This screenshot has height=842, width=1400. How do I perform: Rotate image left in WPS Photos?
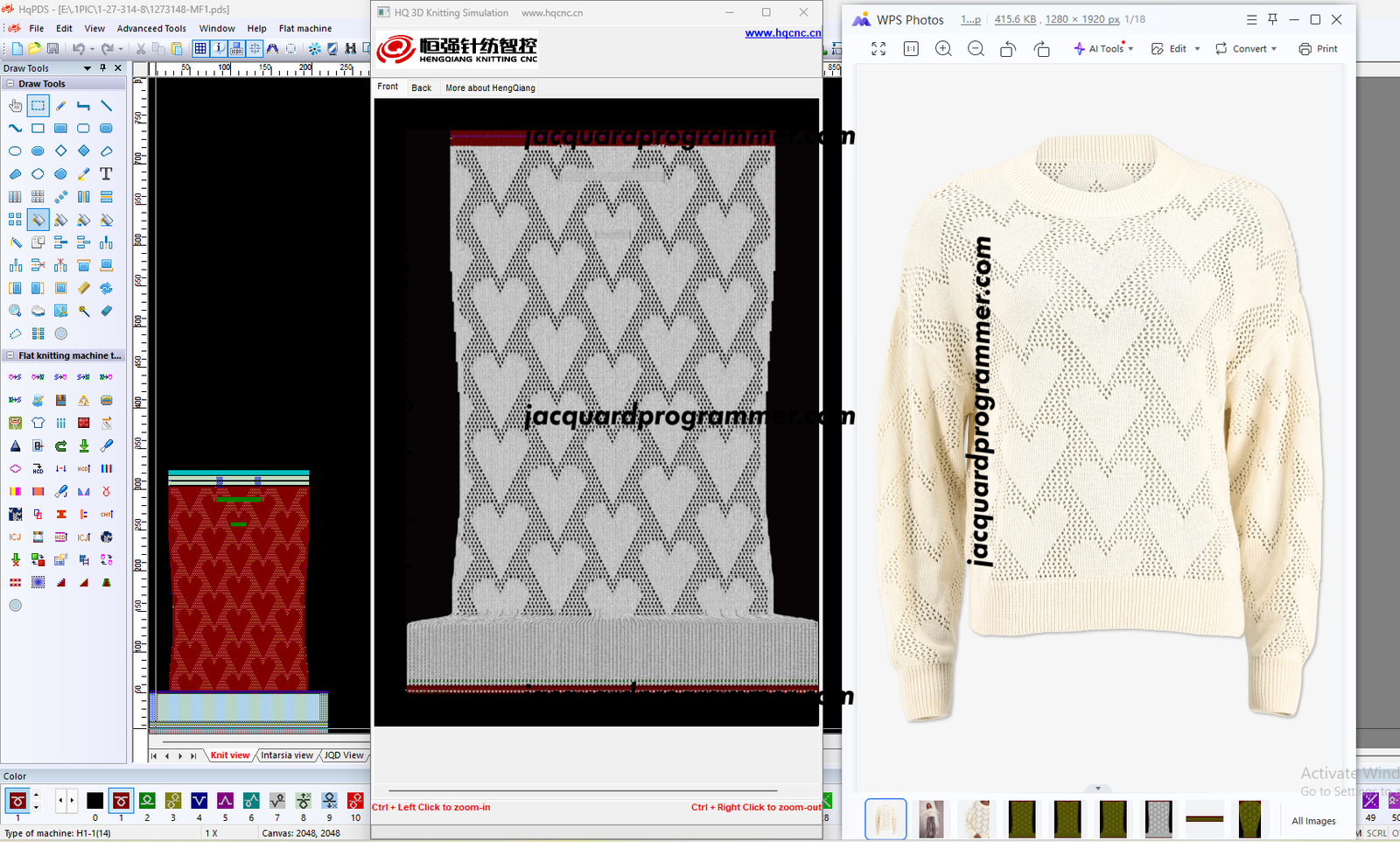[1008, 49]
